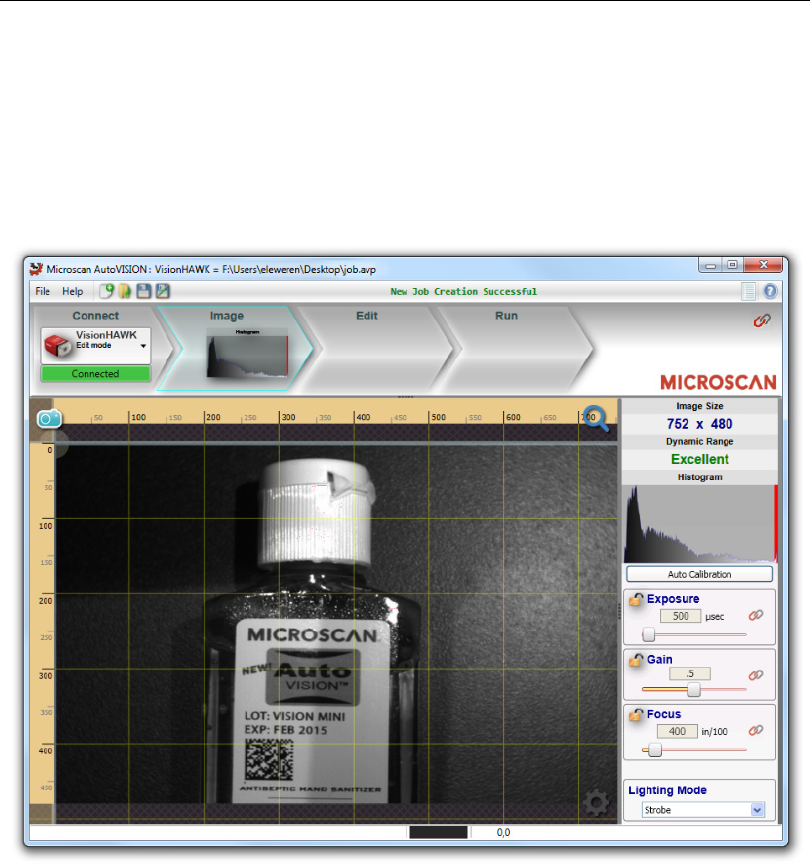Toggle the Gain link icon
This screenshot has height=866, width=810.
click(x=756, y=675)
